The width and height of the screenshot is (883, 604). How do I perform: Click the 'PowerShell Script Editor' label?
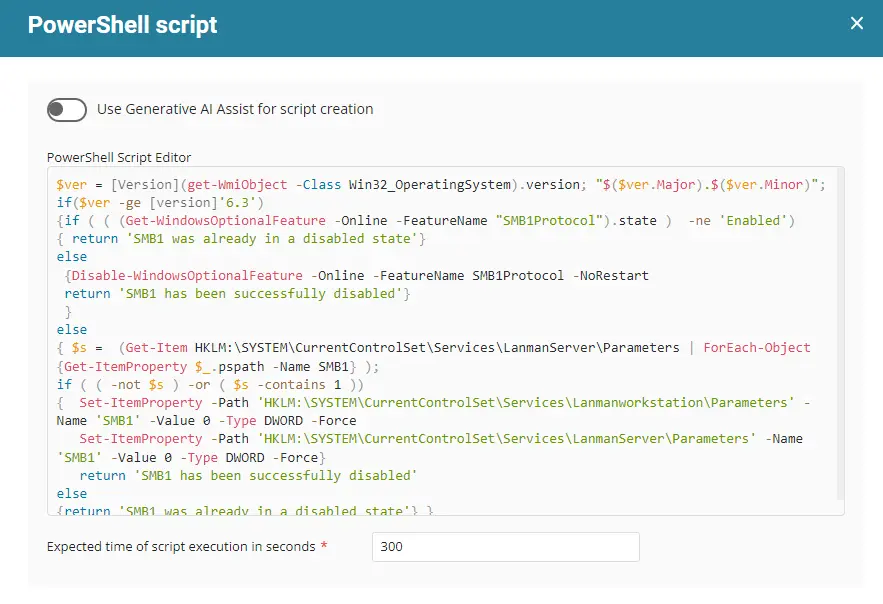point(119,158)
